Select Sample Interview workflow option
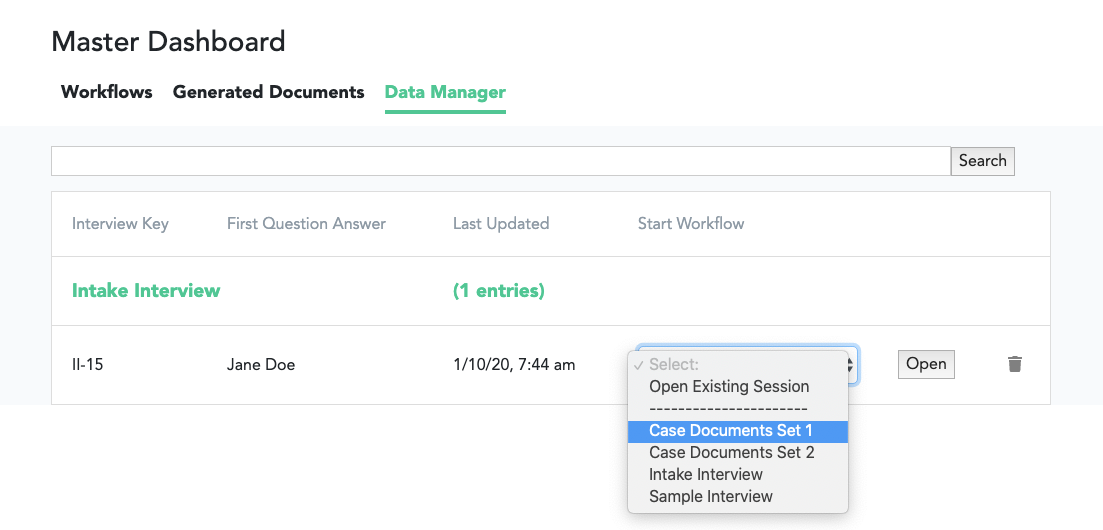This screenshot has width=1103, height=530. click(x=711, y=497)
